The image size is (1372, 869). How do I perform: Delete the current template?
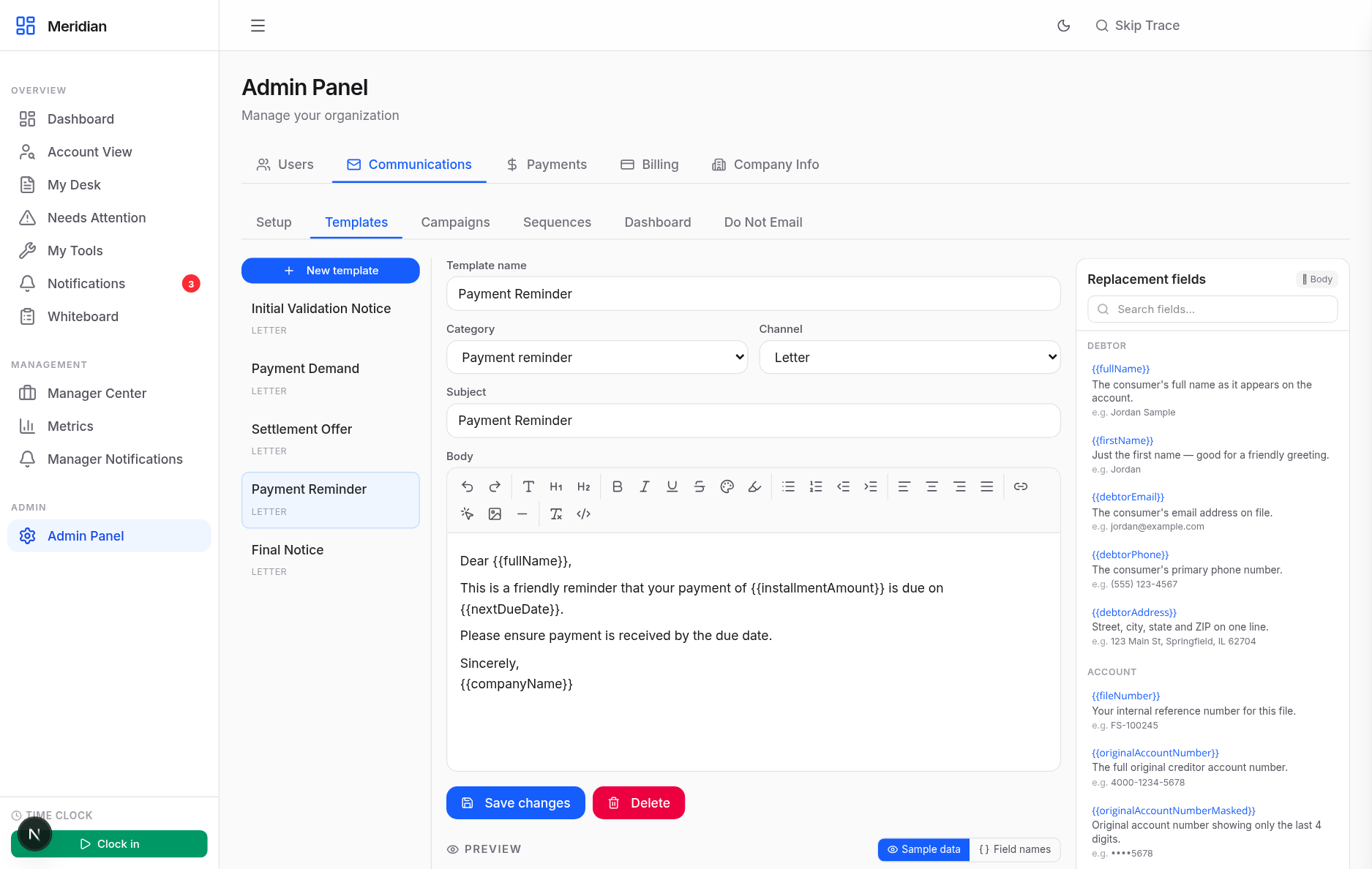click(639, 803)
